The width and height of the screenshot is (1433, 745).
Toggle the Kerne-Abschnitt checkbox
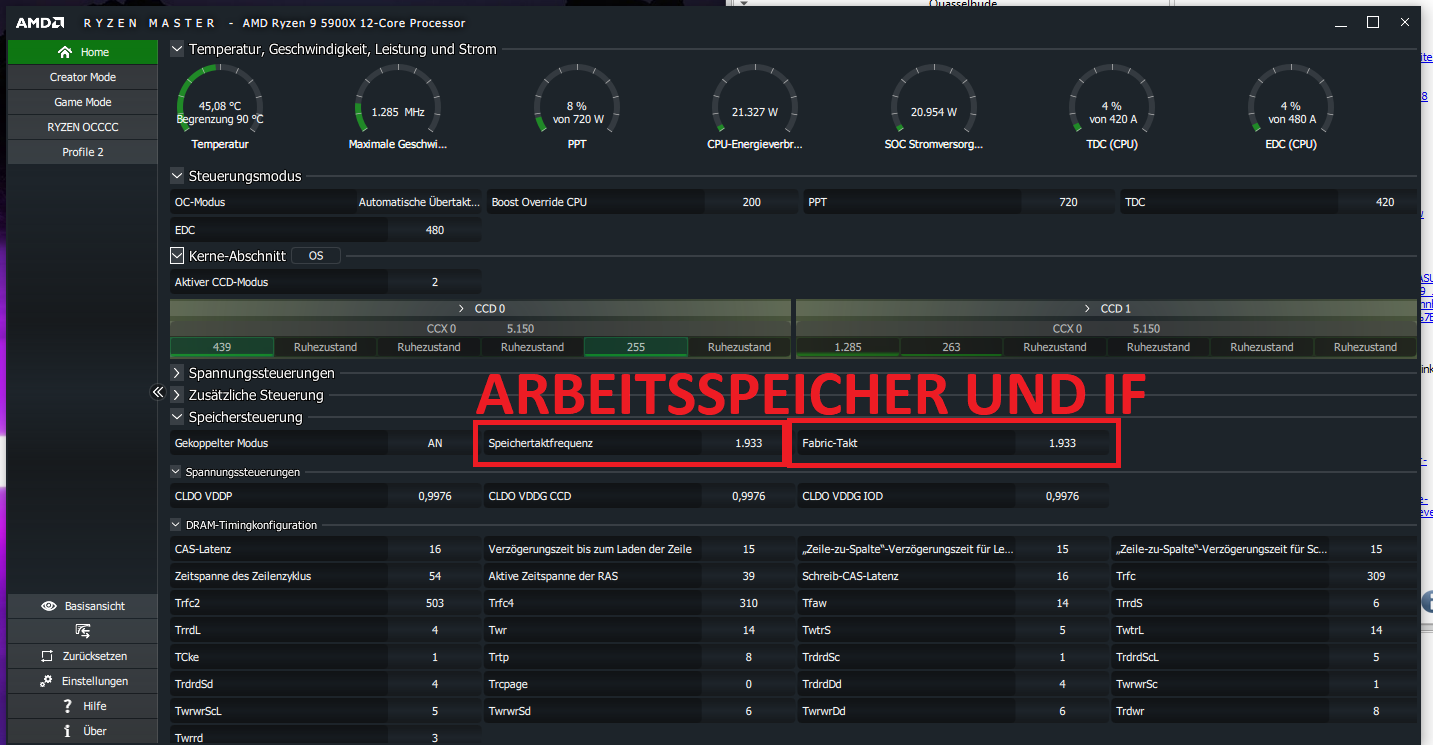click(x=177, y=256)
